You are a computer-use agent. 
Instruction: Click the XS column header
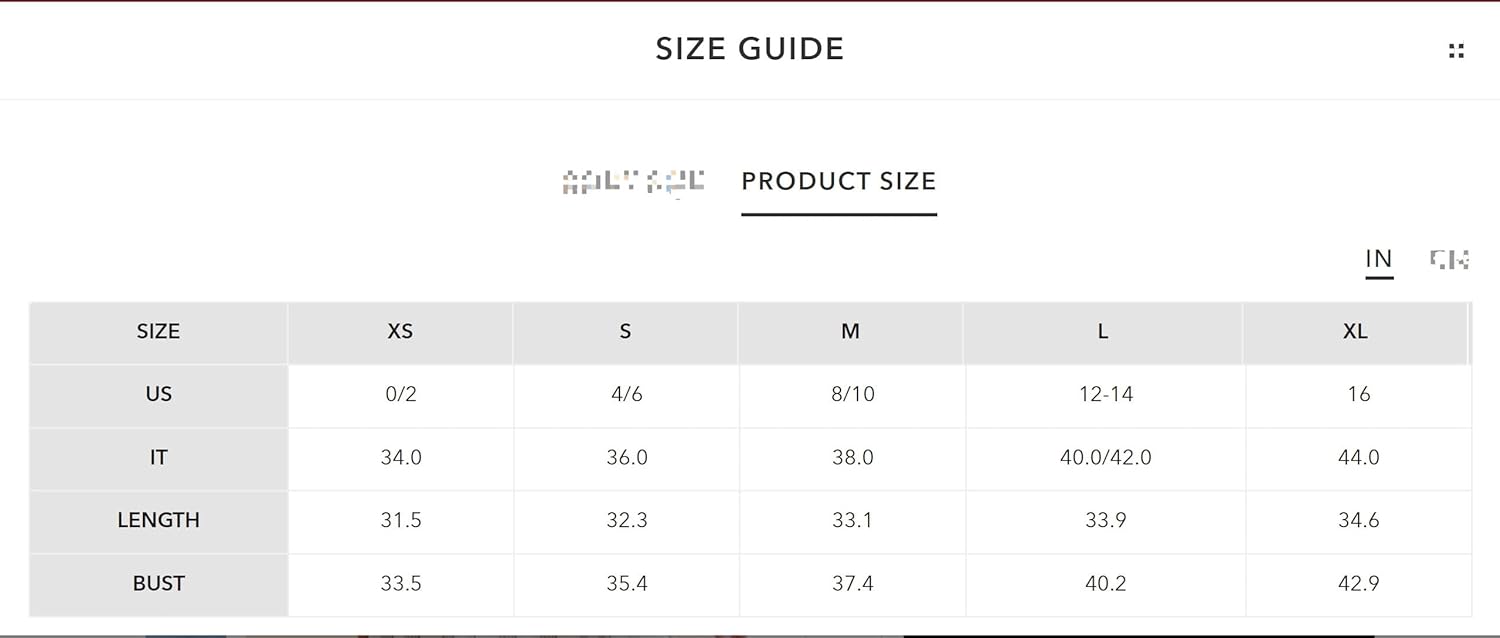tap(400, 332)
